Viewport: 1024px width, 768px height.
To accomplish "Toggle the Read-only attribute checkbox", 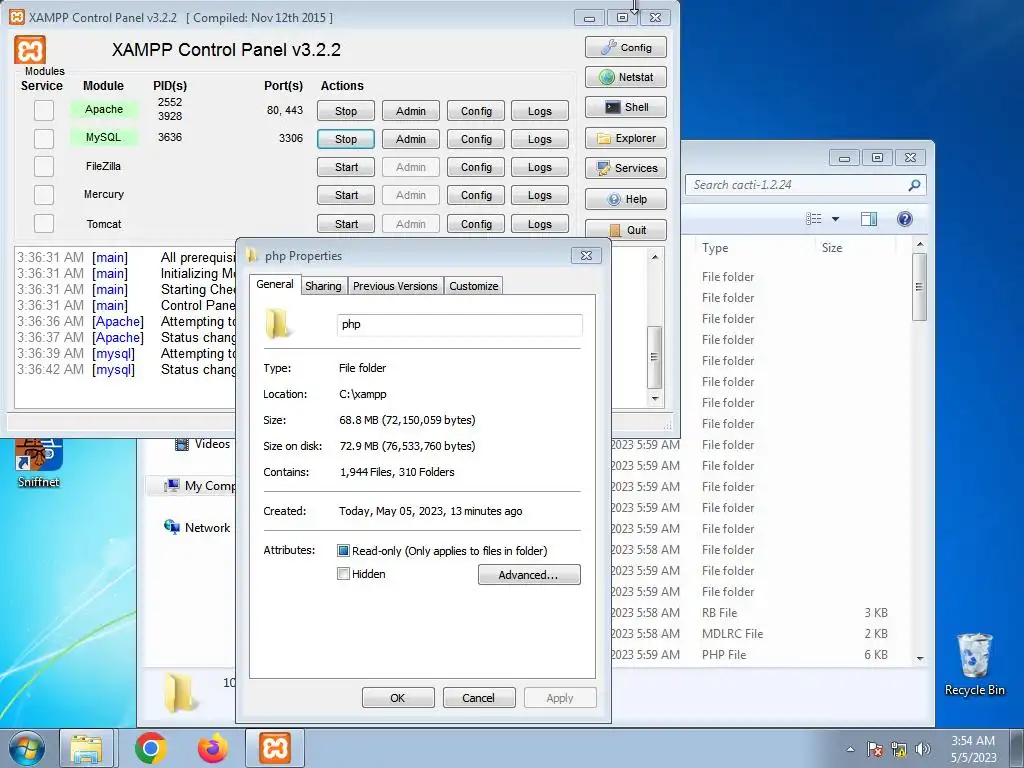I will point(343,551).
